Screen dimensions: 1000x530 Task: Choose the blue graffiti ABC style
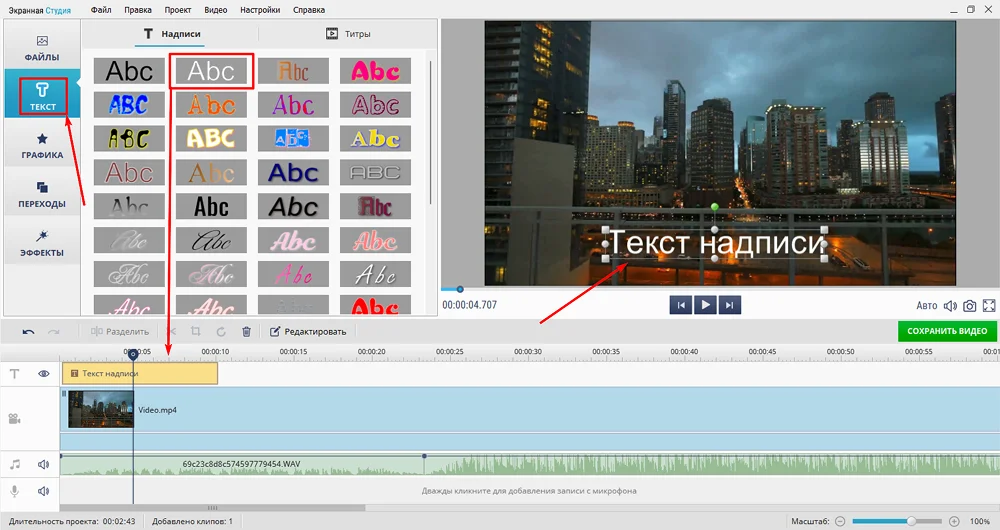pos(129,105)
